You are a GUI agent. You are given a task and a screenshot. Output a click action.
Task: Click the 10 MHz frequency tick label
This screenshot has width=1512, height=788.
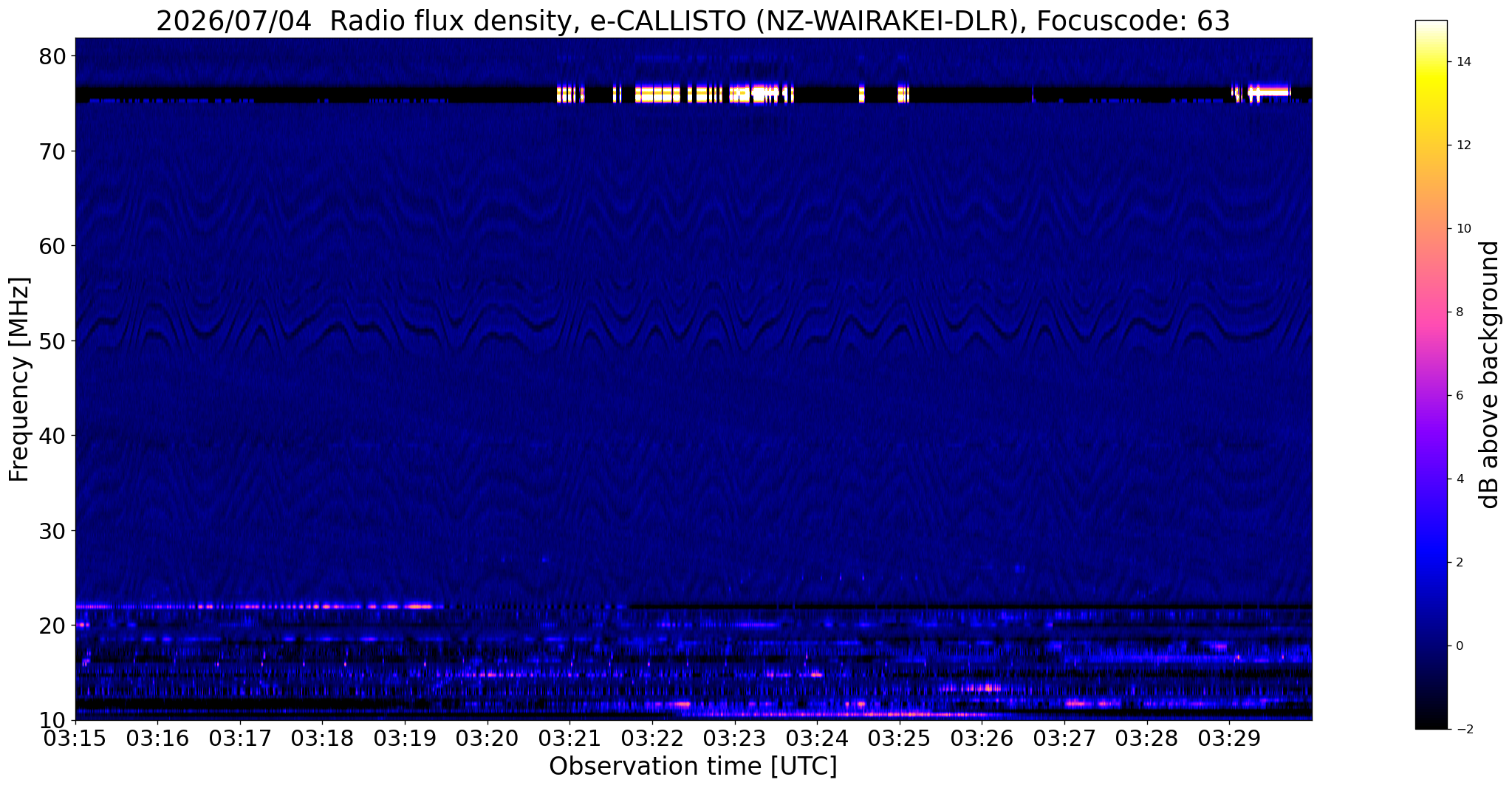[52, 720]
